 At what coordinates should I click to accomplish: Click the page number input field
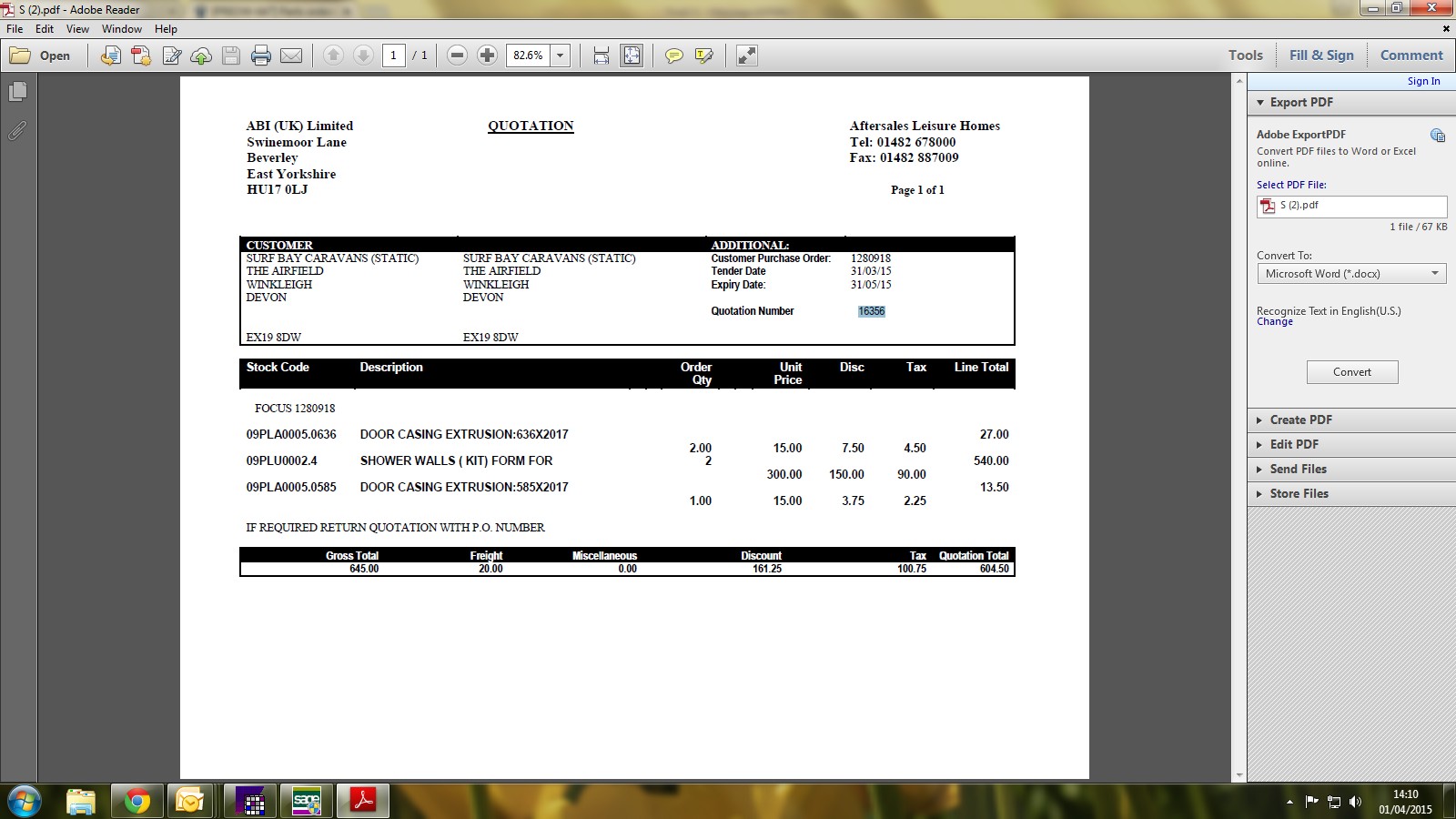tap(393, 56)
